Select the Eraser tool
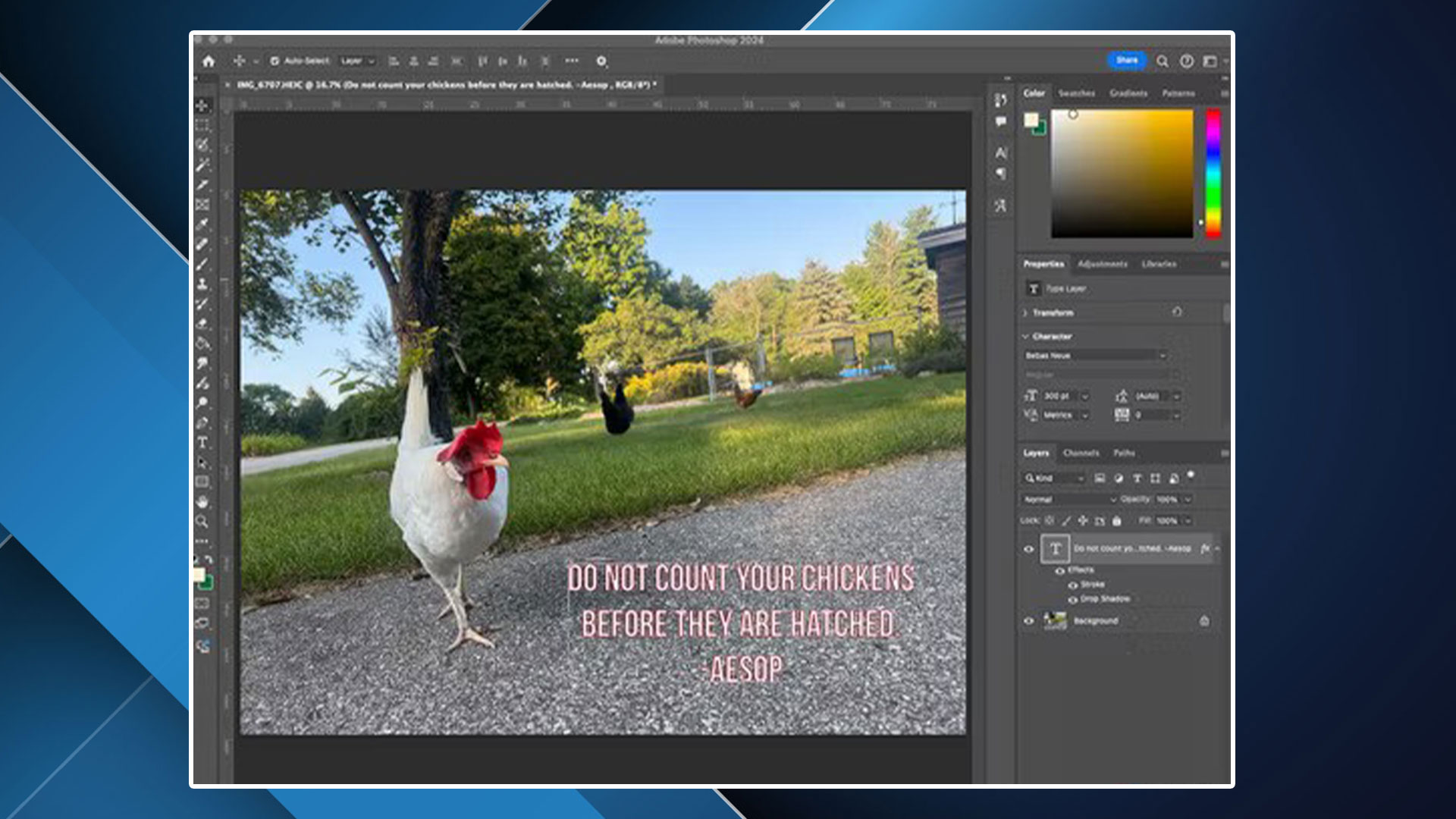 coord(202,324)
